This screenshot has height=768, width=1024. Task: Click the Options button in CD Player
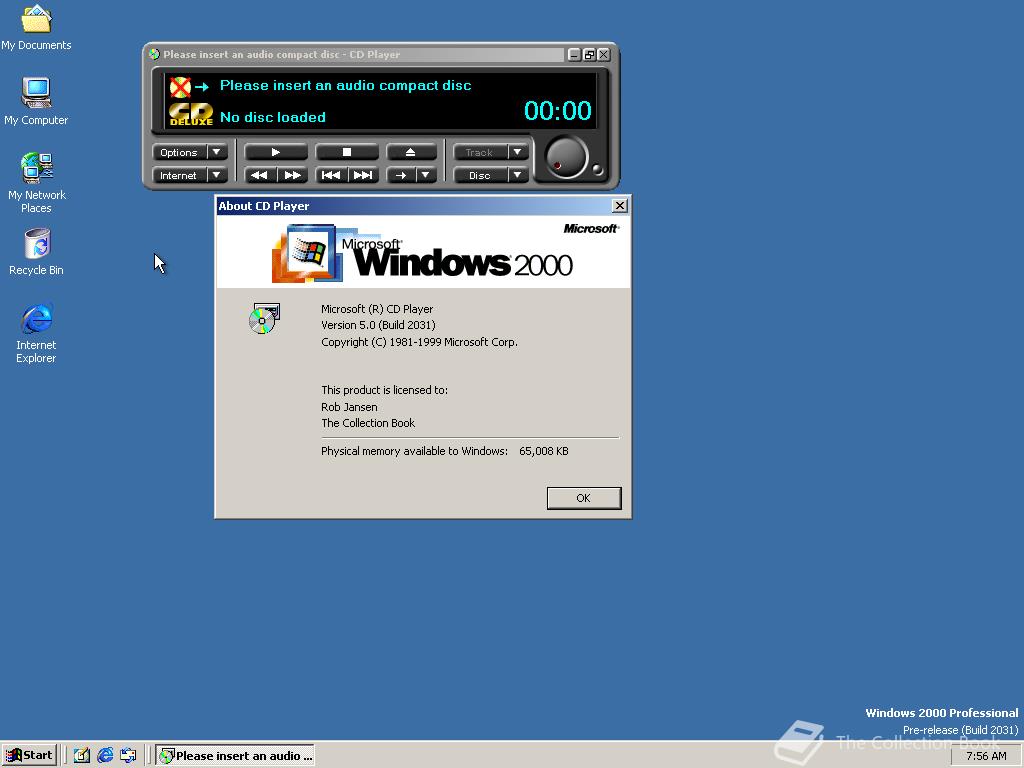click(x=179, y=152)
